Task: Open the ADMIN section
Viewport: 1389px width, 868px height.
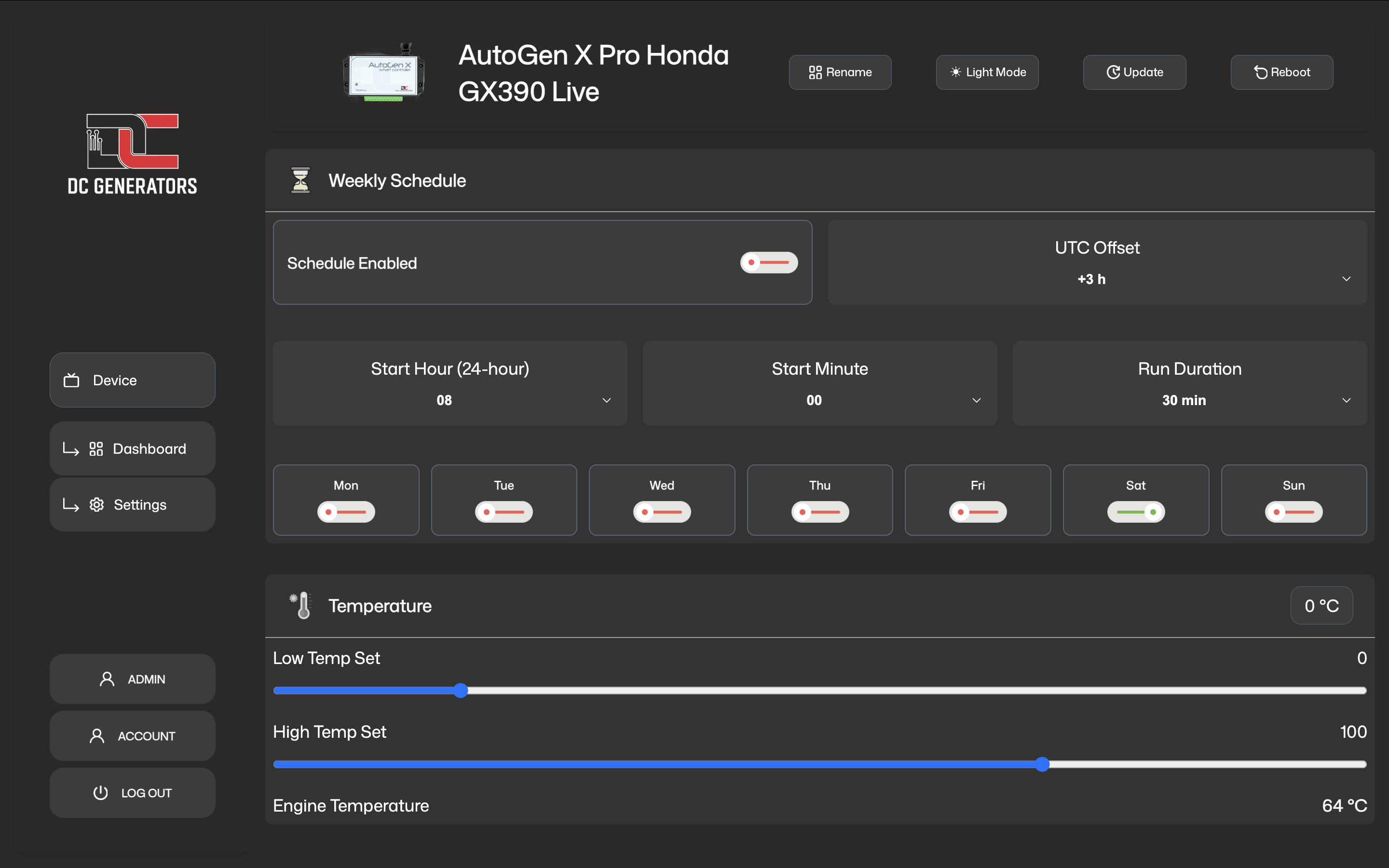Action: [133, 679]
